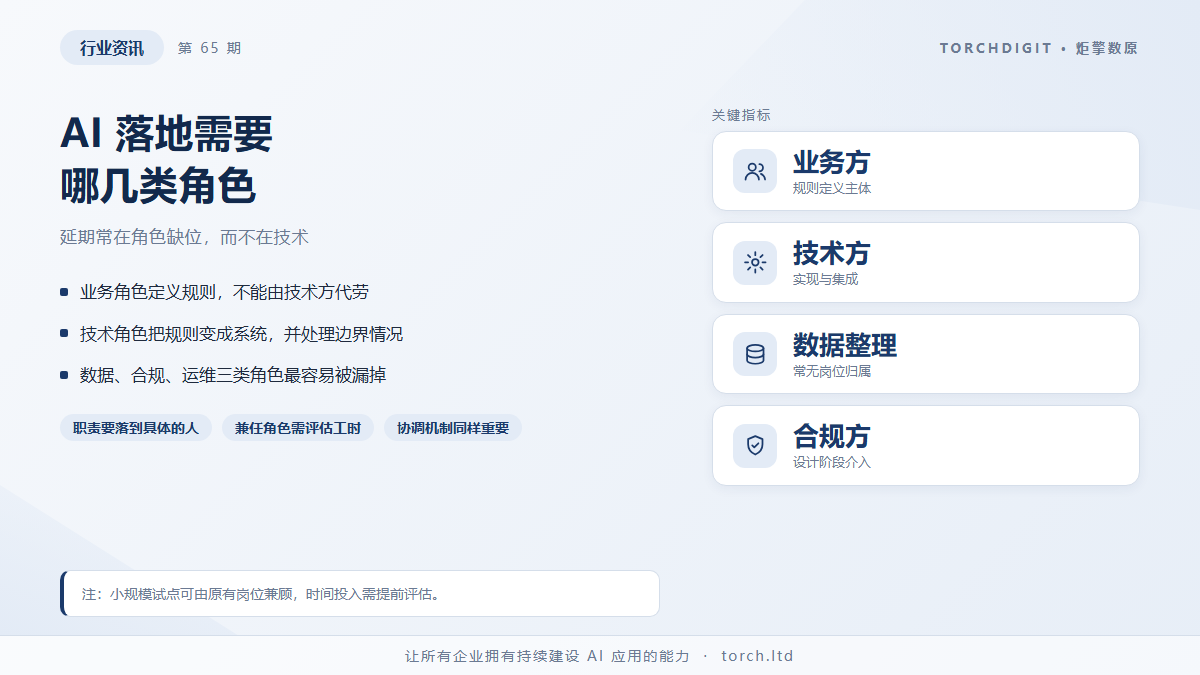1200x675 pixels.
Task: Click the 设计阶段介入 caption
Action: [832, 462]
